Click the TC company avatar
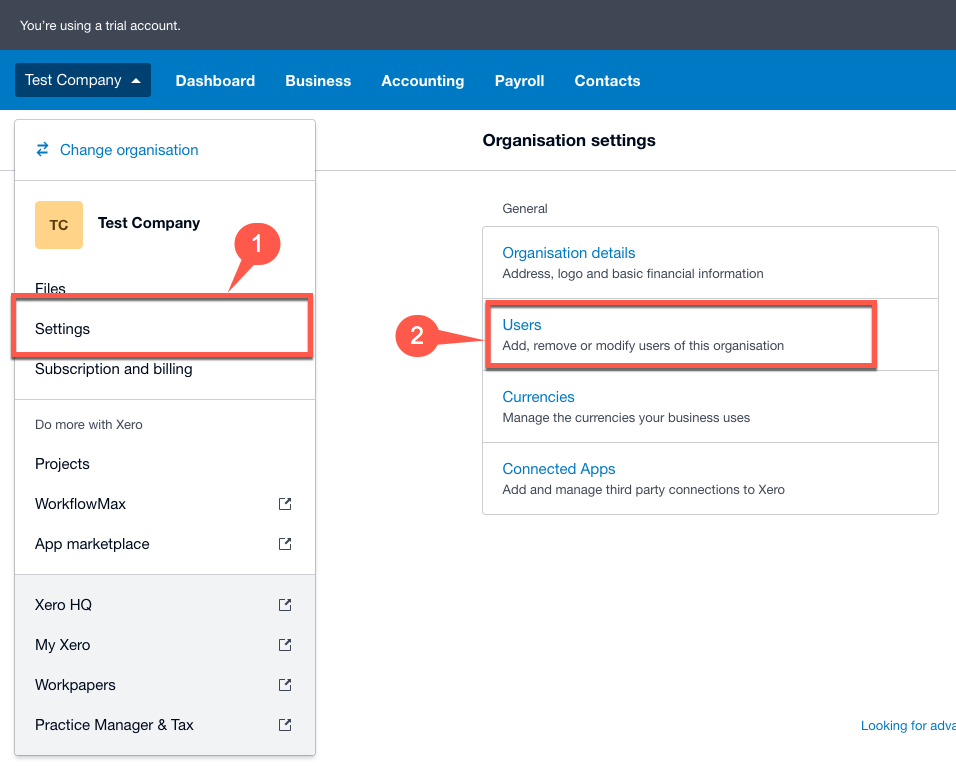This screenshot has width=956, height=772. tap(59, 225)
